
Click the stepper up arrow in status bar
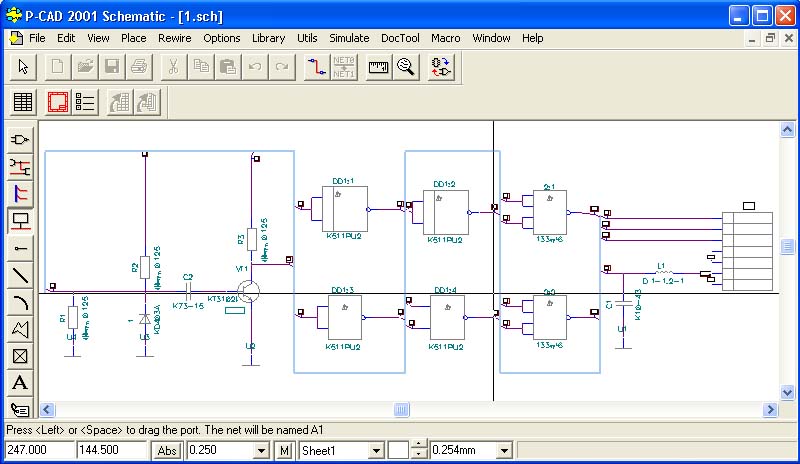418,445
